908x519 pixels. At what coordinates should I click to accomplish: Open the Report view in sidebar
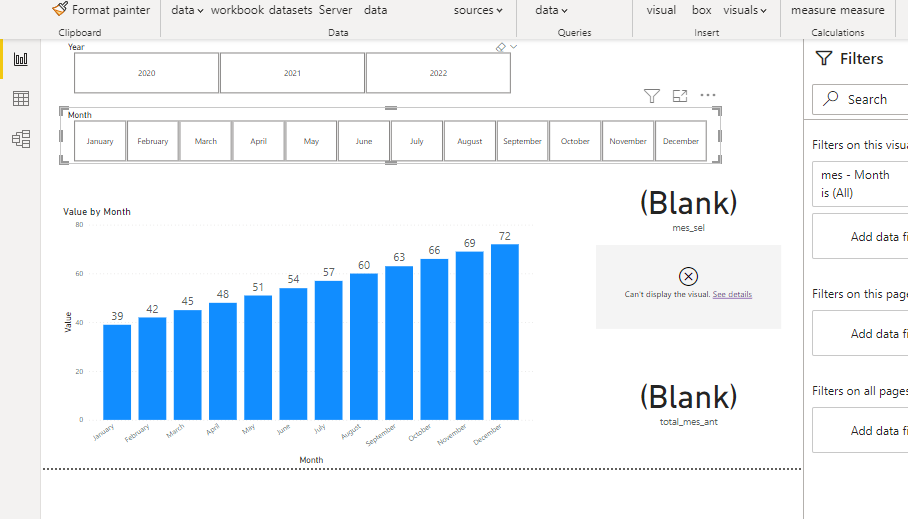click(21, 59)
